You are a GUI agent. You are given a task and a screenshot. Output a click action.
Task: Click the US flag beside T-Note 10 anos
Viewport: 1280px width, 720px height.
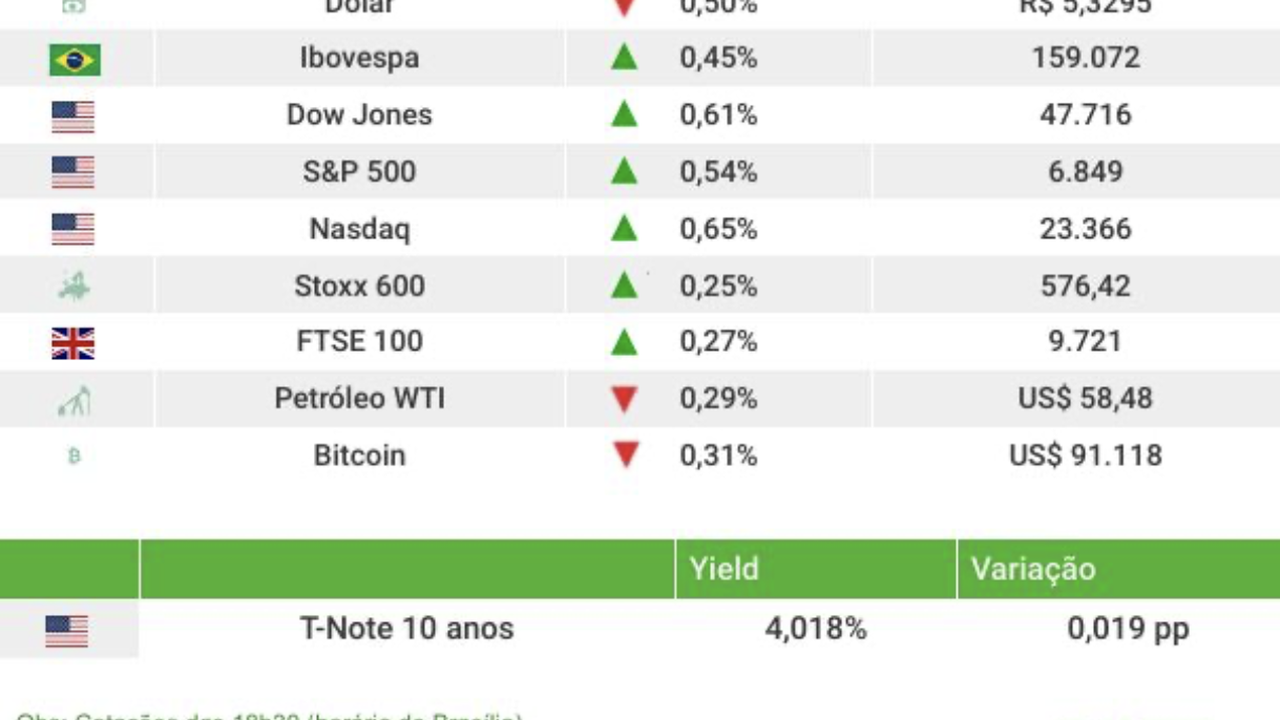pos(67,631)
